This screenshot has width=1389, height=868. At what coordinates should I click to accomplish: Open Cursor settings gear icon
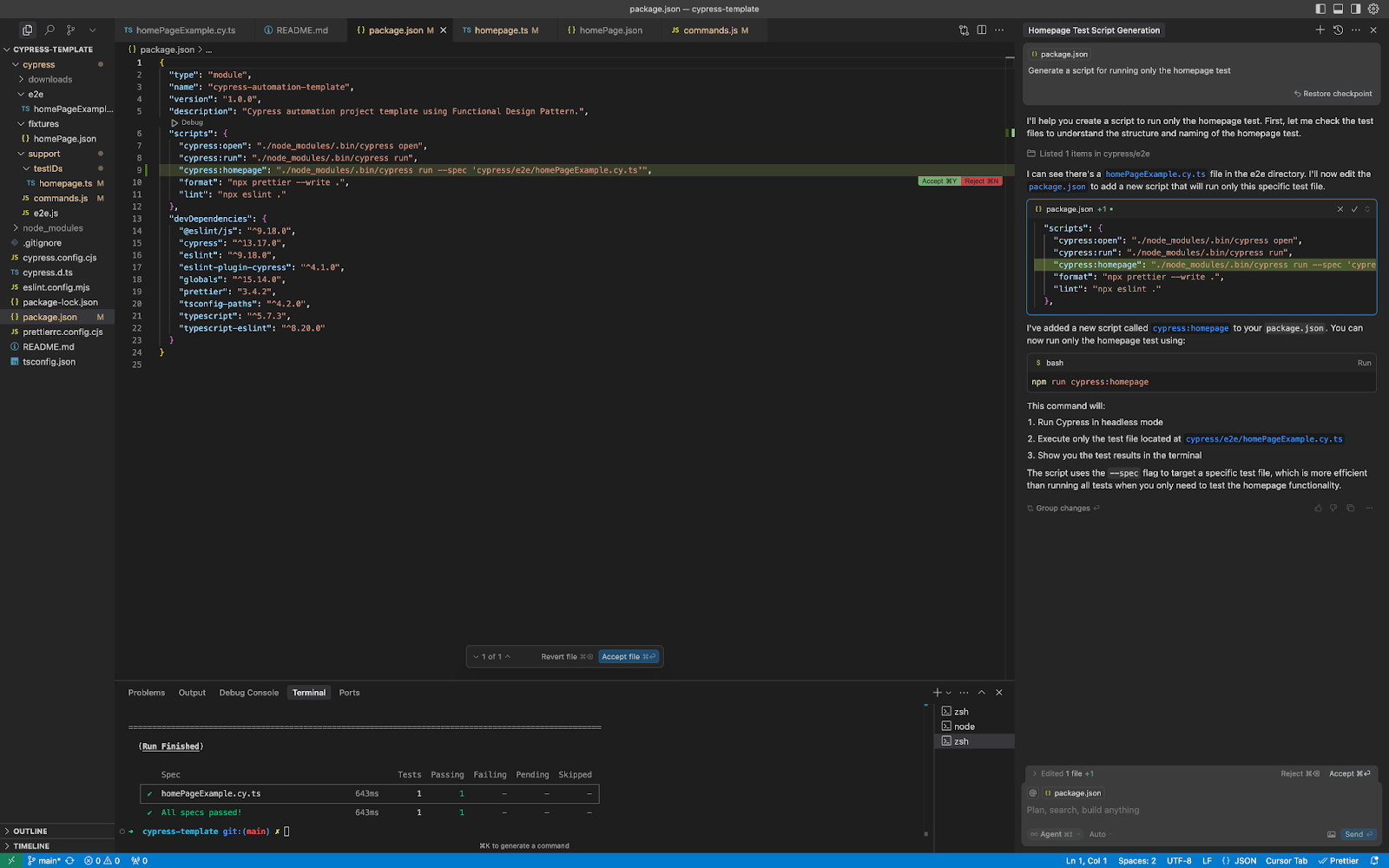1373,9
